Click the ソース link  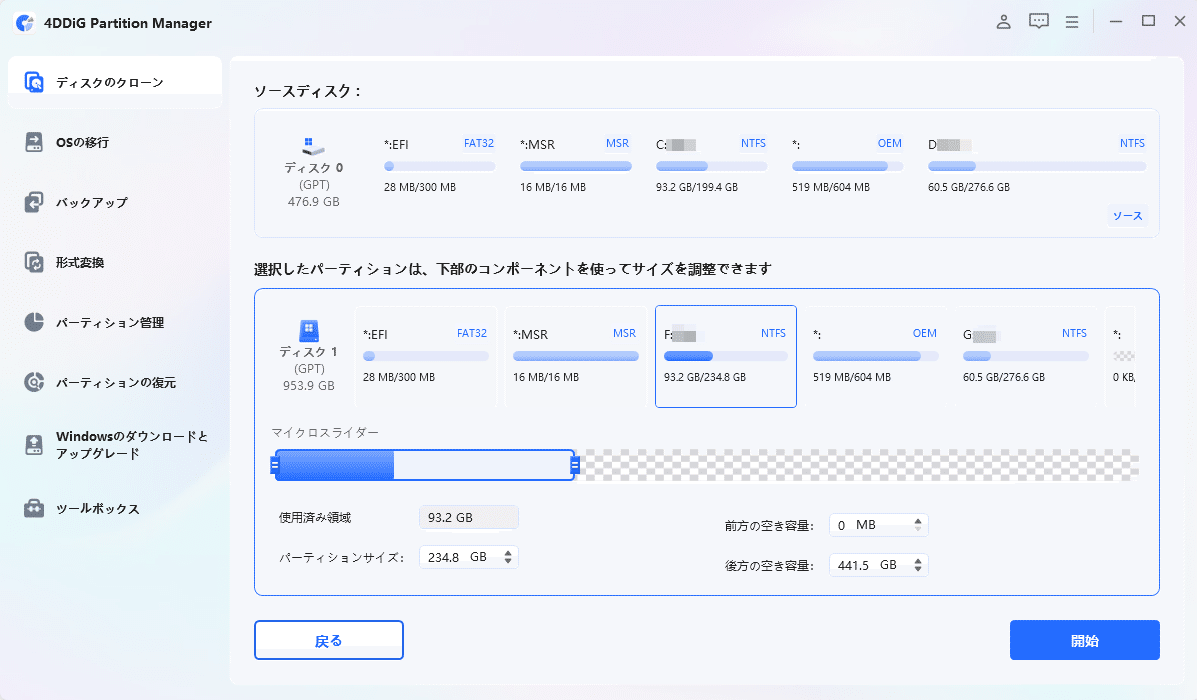(x=1127, y=215)
